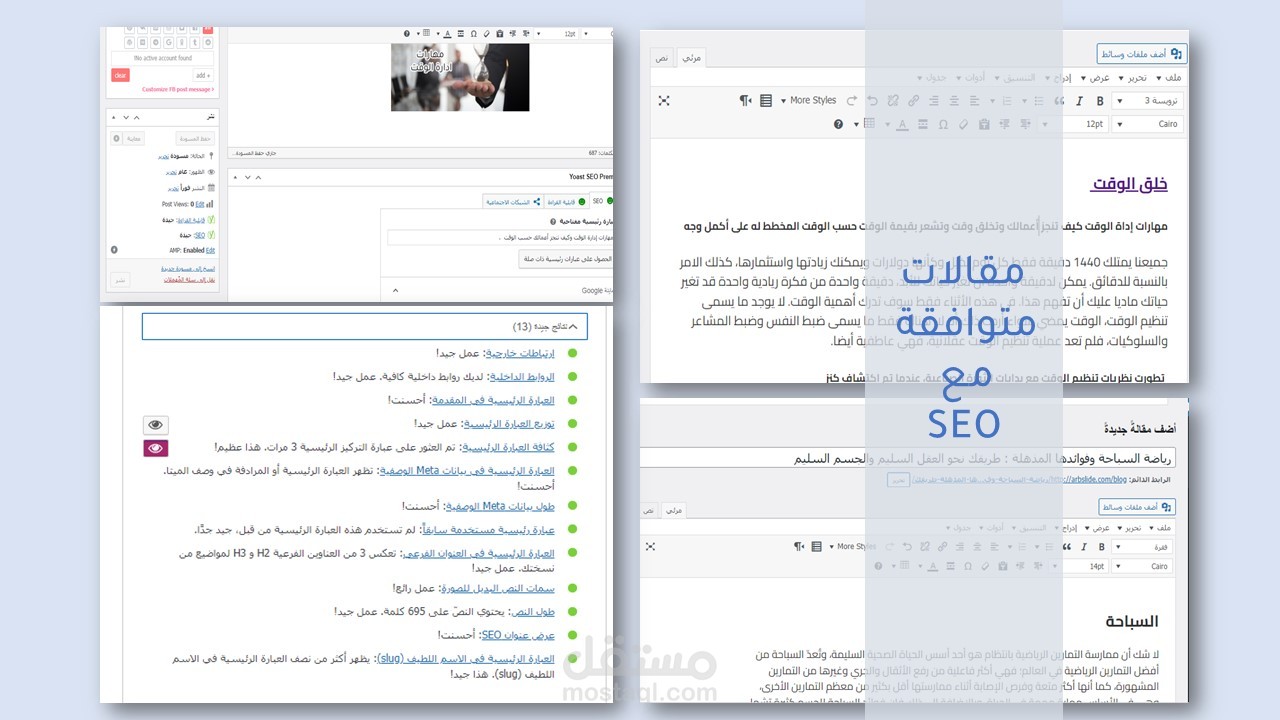The image size is (1280, 720).
Task: Toggle the distraction-free fullscreen editing icon
Action: tap(664, 101)
